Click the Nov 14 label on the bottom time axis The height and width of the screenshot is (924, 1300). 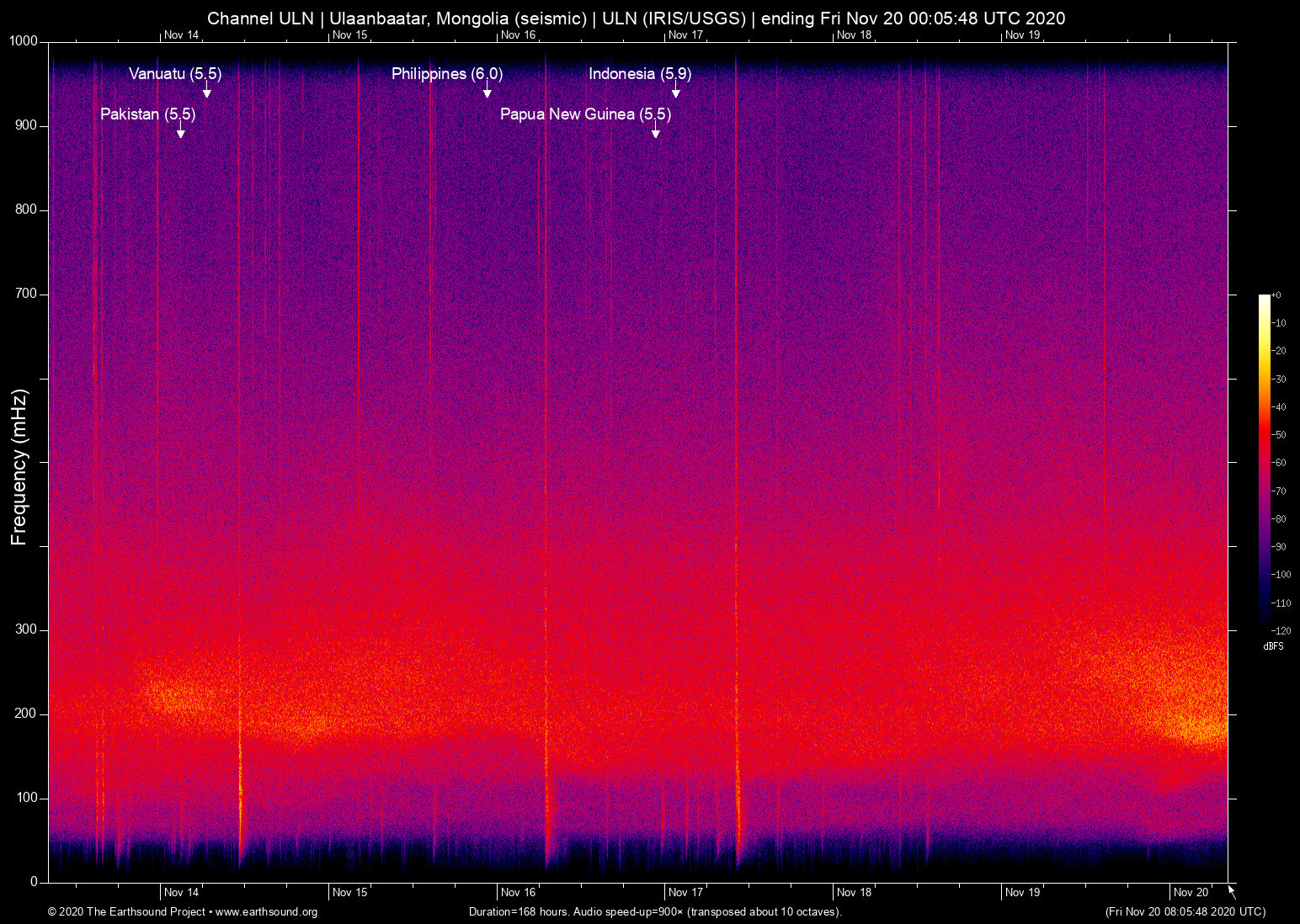(x=181, y=893)
